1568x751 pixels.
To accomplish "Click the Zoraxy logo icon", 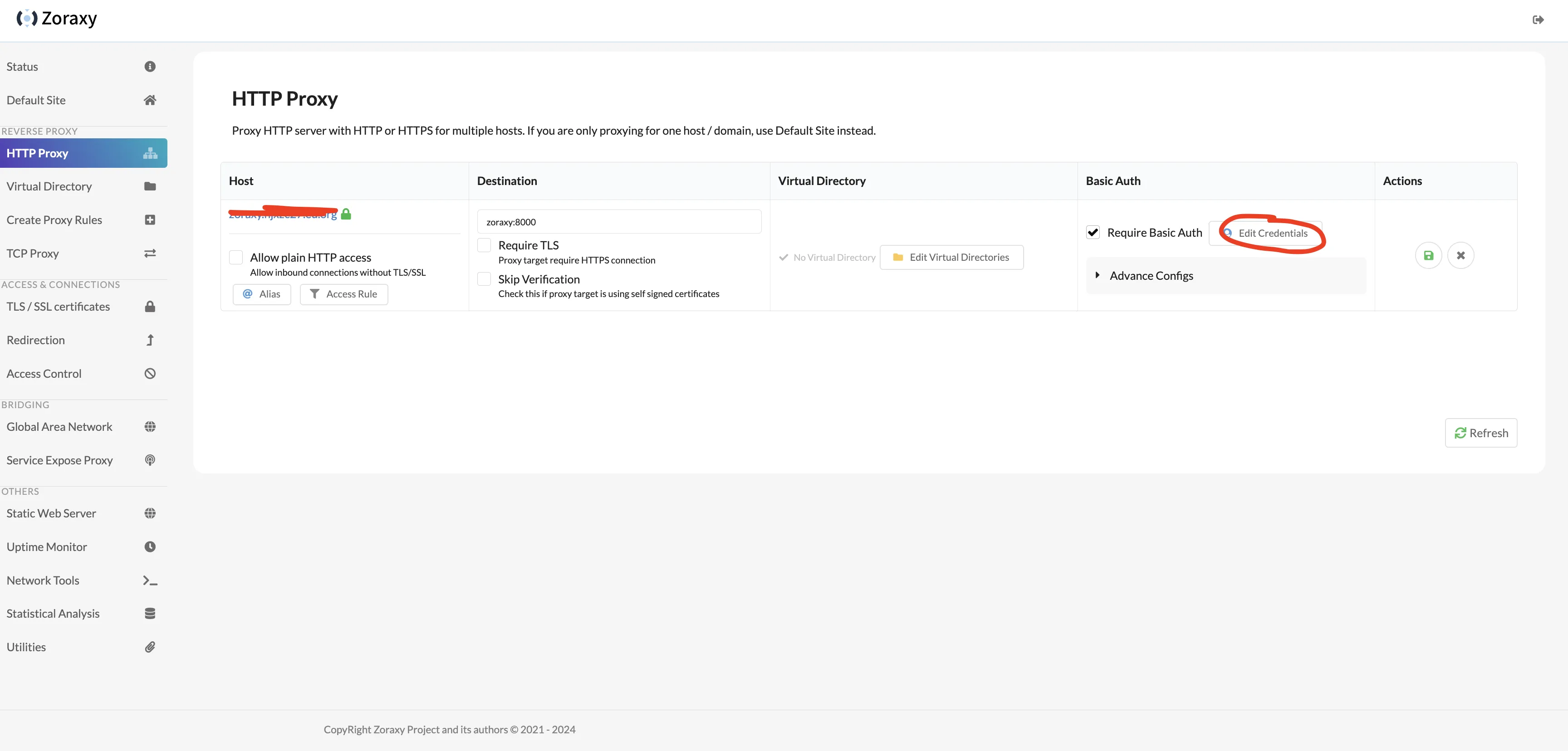I will click(27, 19).
